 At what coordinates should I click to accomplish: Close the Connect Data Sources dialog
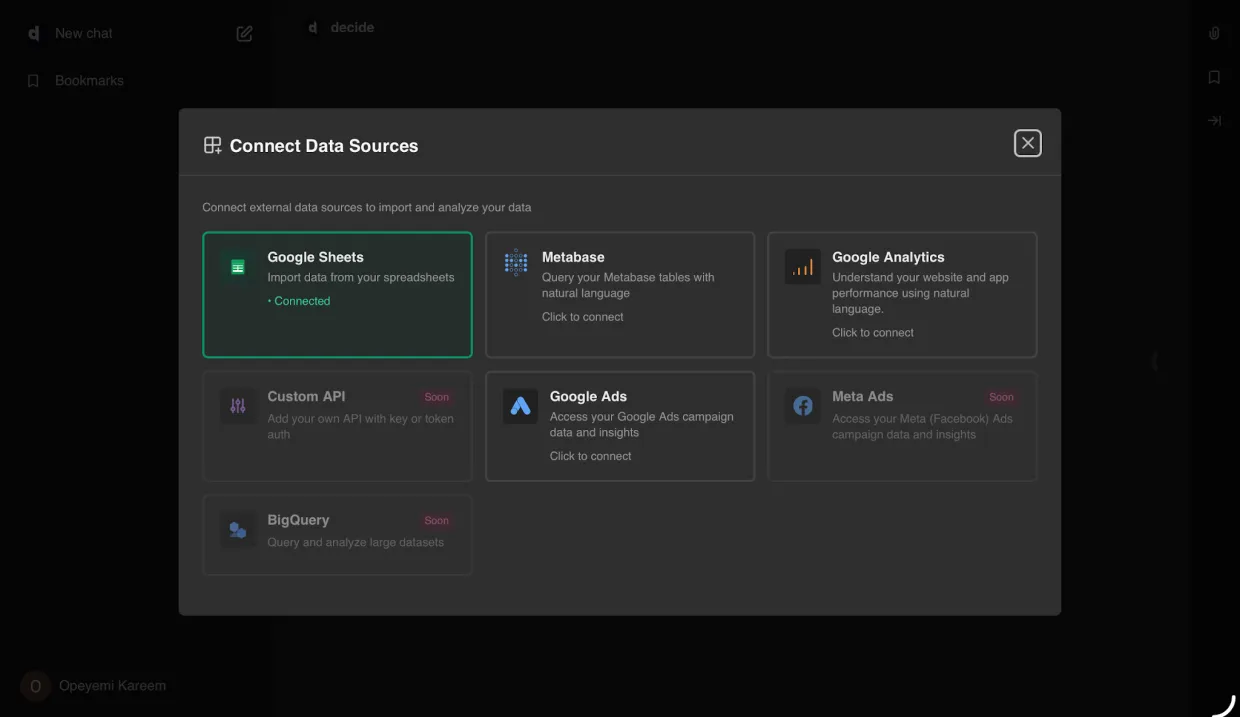click(1028, 143)
